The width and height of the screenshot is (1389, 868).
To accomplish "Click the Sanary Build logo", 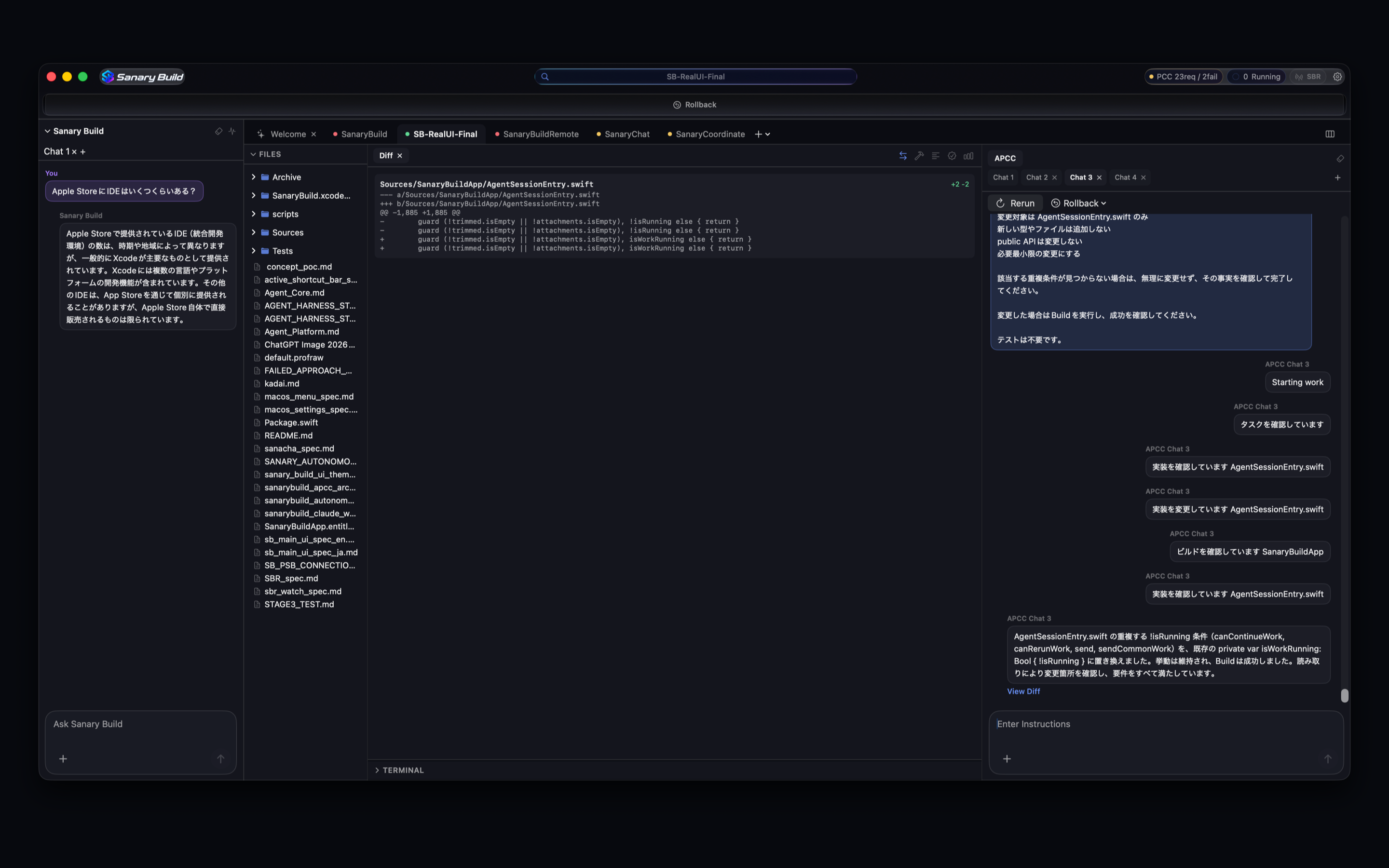I will point(142,76).
